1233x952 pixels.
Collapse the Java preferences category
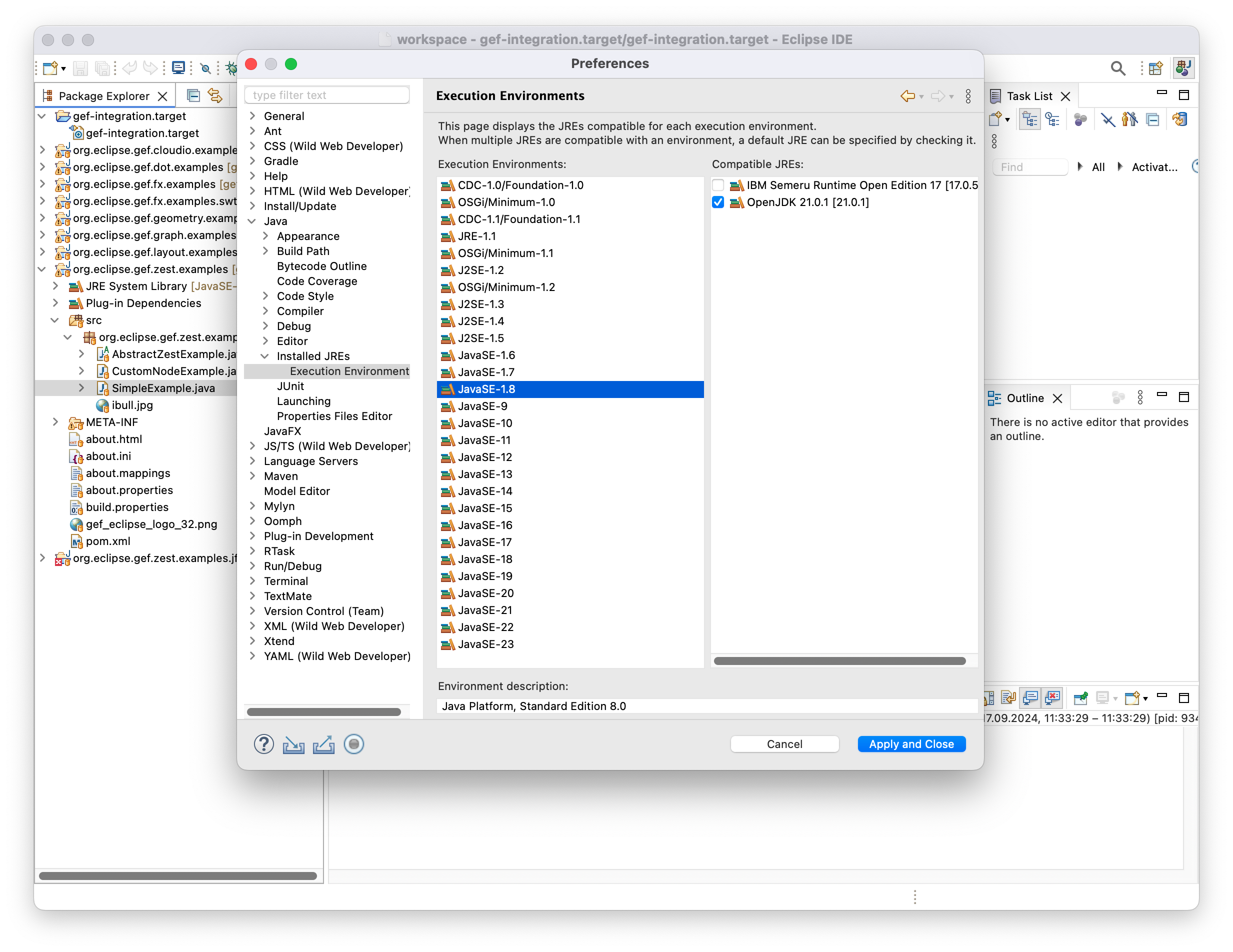pyautogui.click(x=252, y=221)
